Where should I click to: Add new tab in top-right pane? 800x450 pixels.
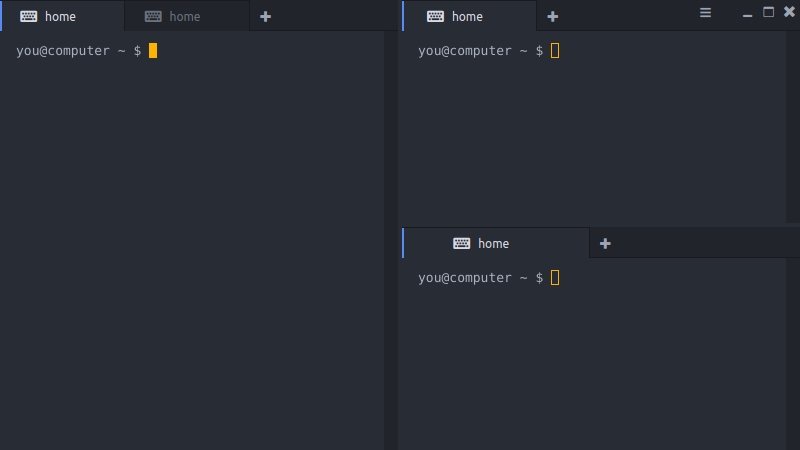click(x=553, y=17)
